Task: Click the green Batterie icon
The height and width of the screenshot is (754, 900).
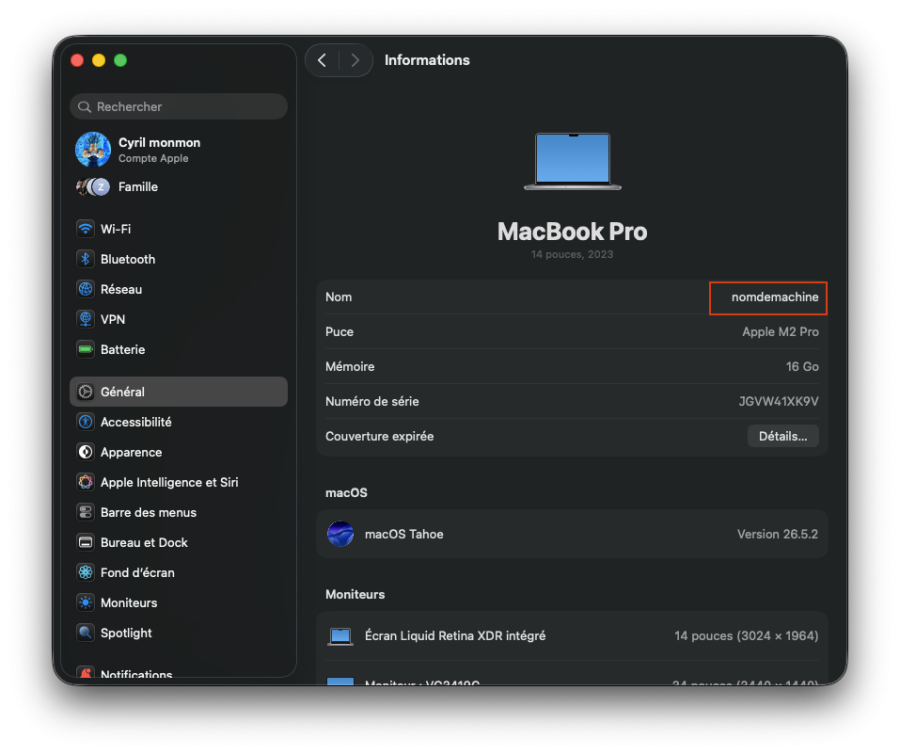Action: click(86, 349)
